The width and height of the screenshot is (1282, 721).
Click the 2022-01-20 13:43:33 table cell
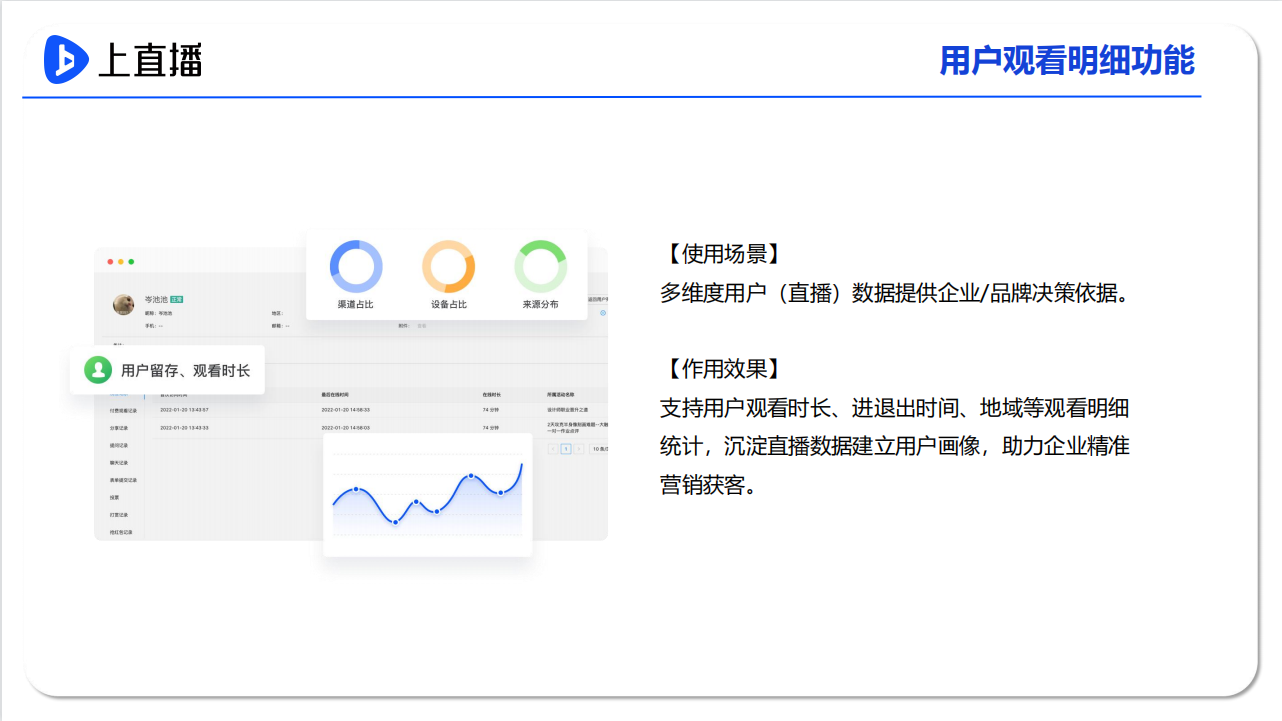pos(185,427)
